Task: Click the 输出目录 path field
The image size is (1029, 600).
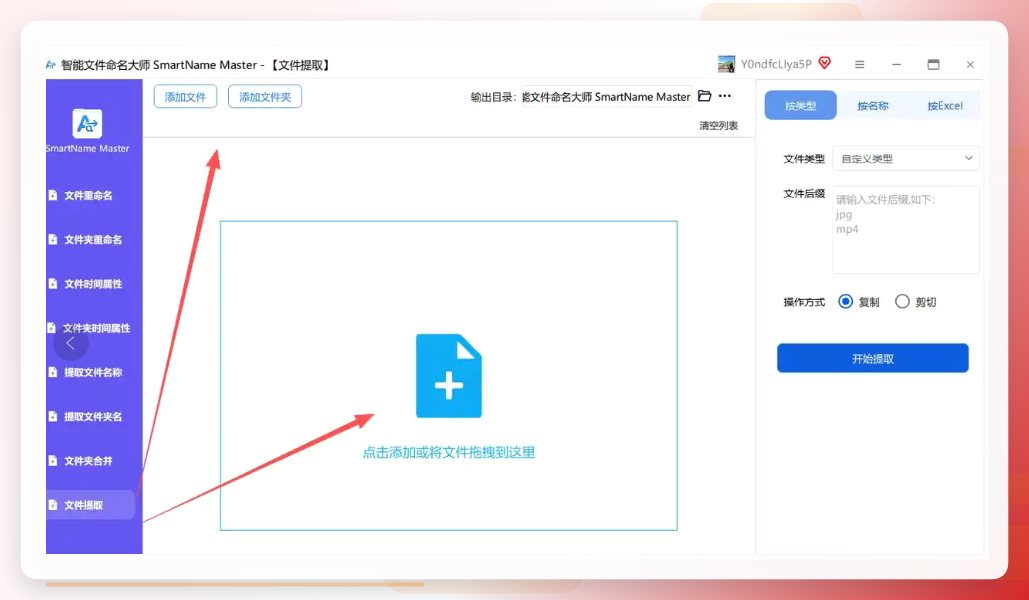Action: click(x=606, y=96)
